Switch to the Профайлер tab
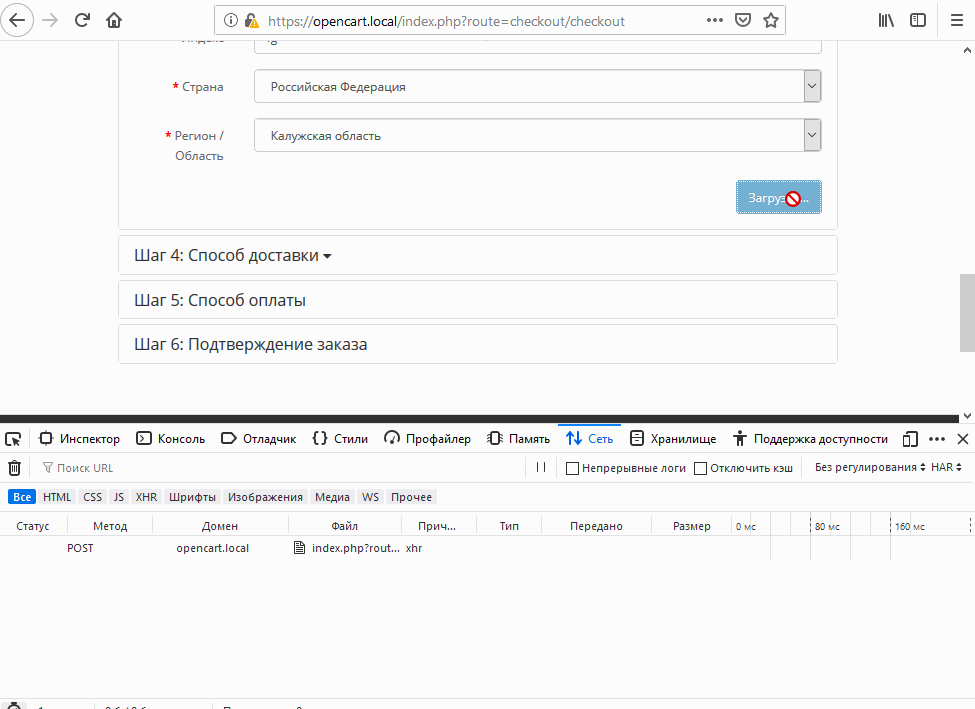Screen dimensions: 975x709 (427, 439)
